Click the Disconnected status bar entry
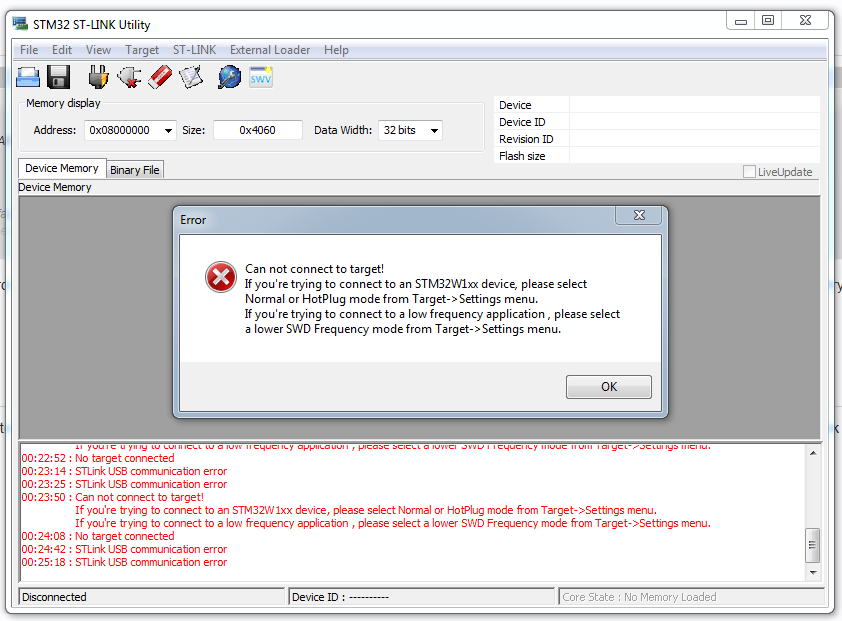This screenshot has height=621, width=842. (x=152, y=597)
